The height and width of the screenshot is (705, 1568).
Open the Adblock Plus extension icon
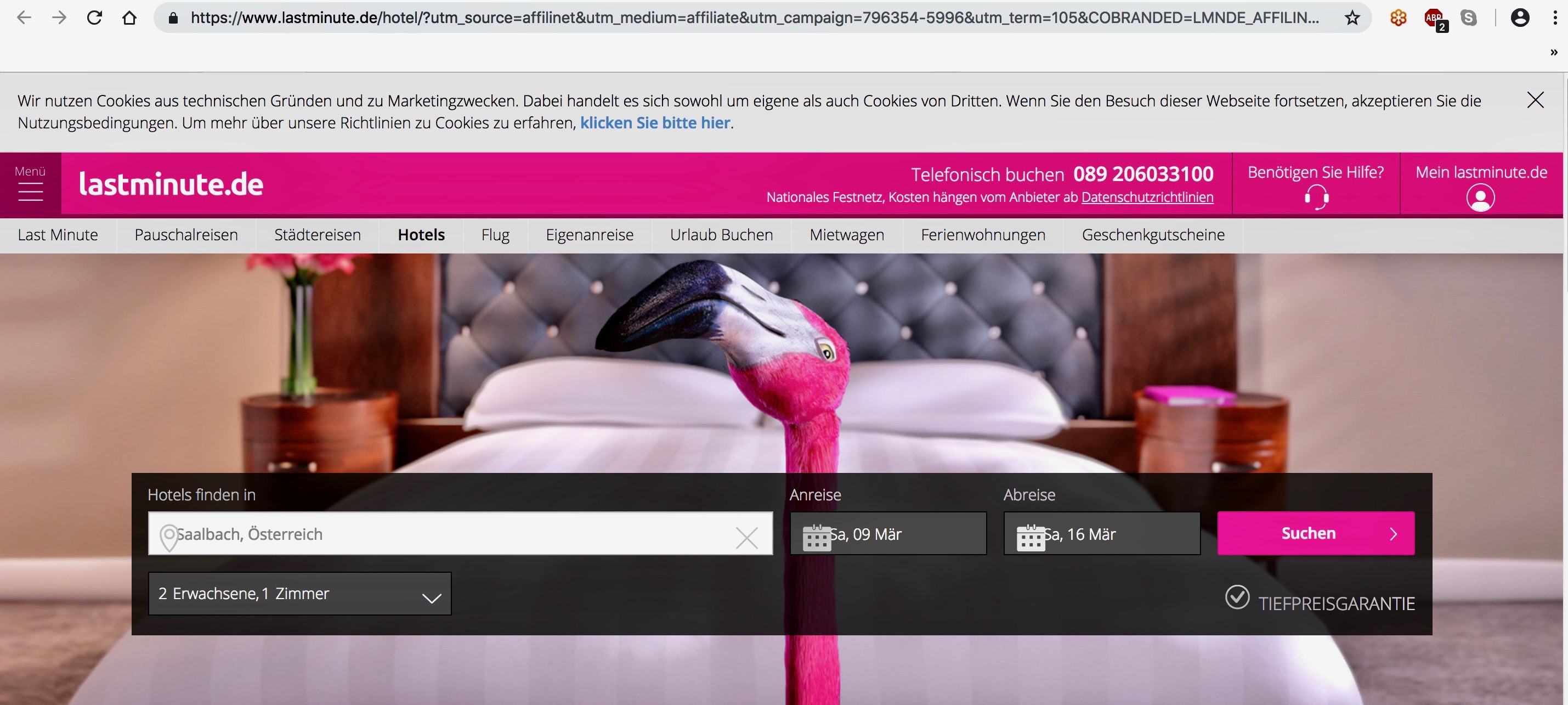coord(1435,19)
